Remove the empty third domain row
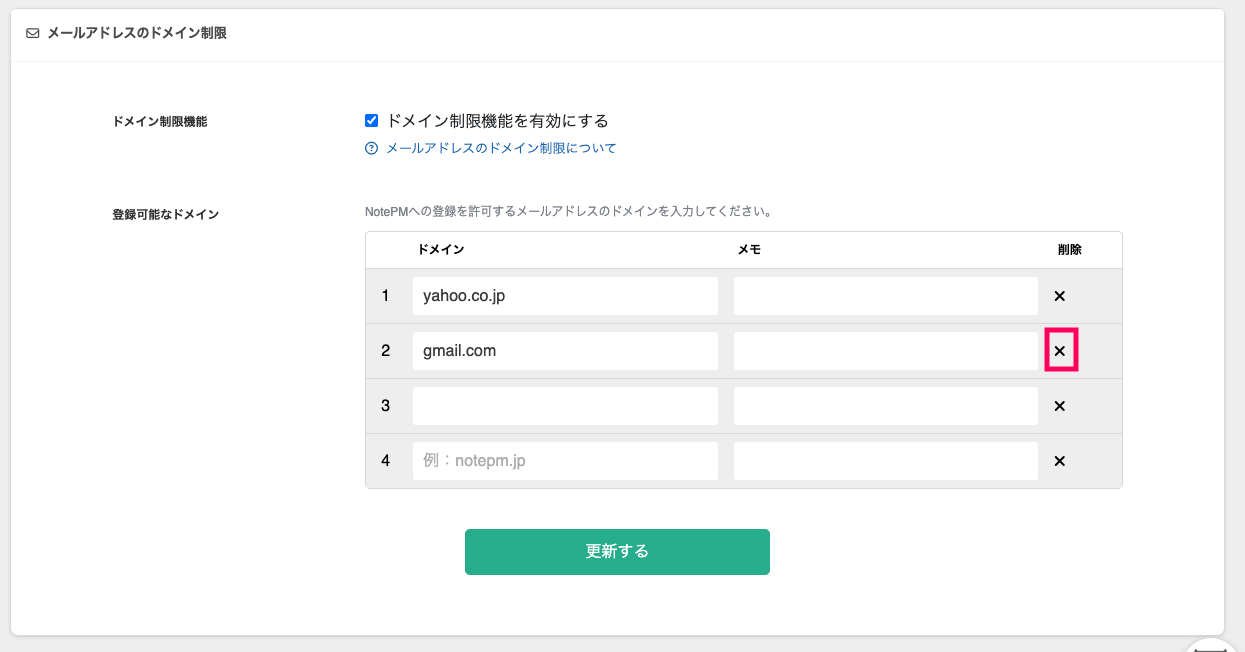 point(1059,405)
